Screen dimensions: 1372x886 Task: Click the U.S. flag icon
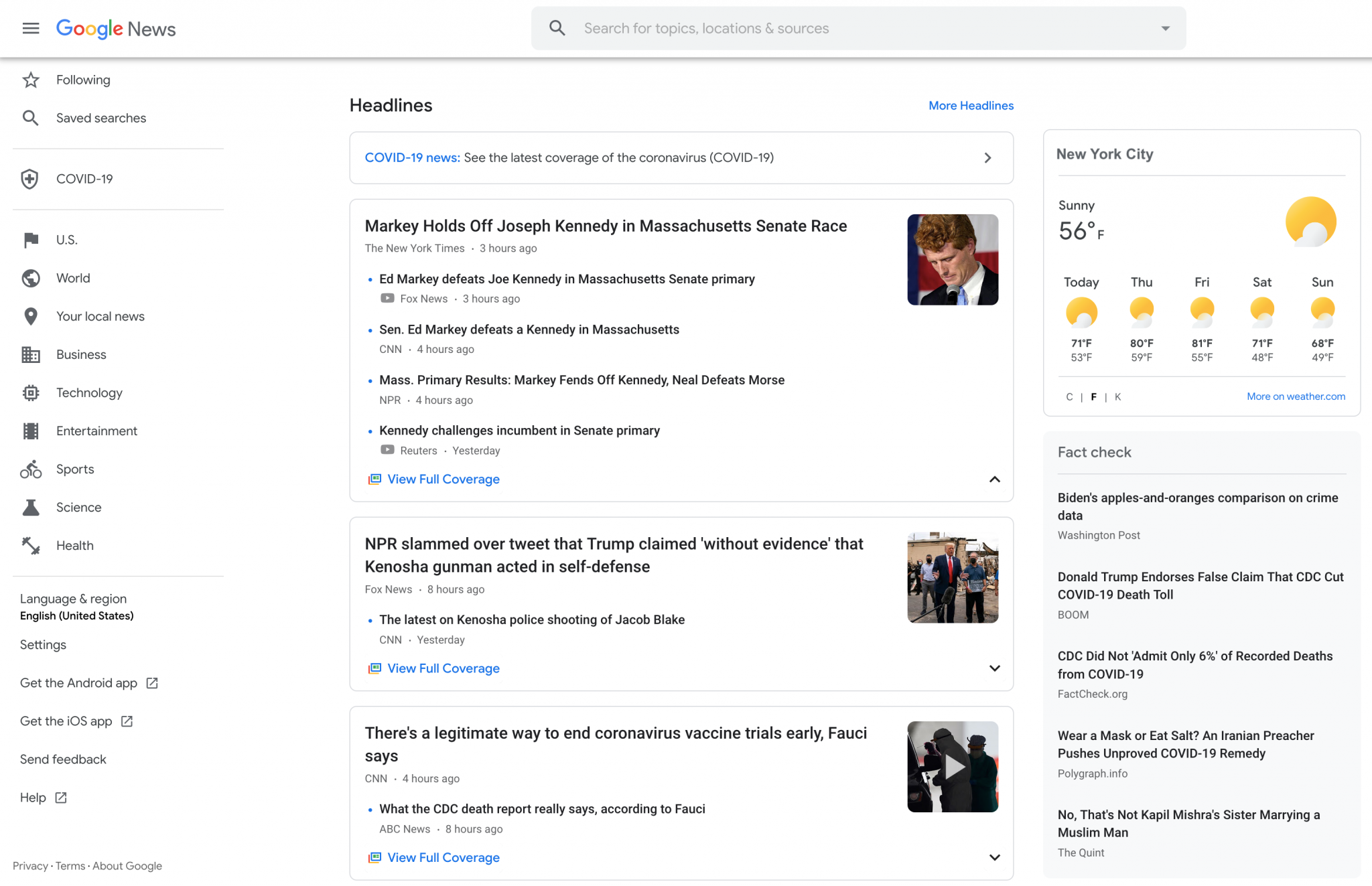click(x=31, y=240)
